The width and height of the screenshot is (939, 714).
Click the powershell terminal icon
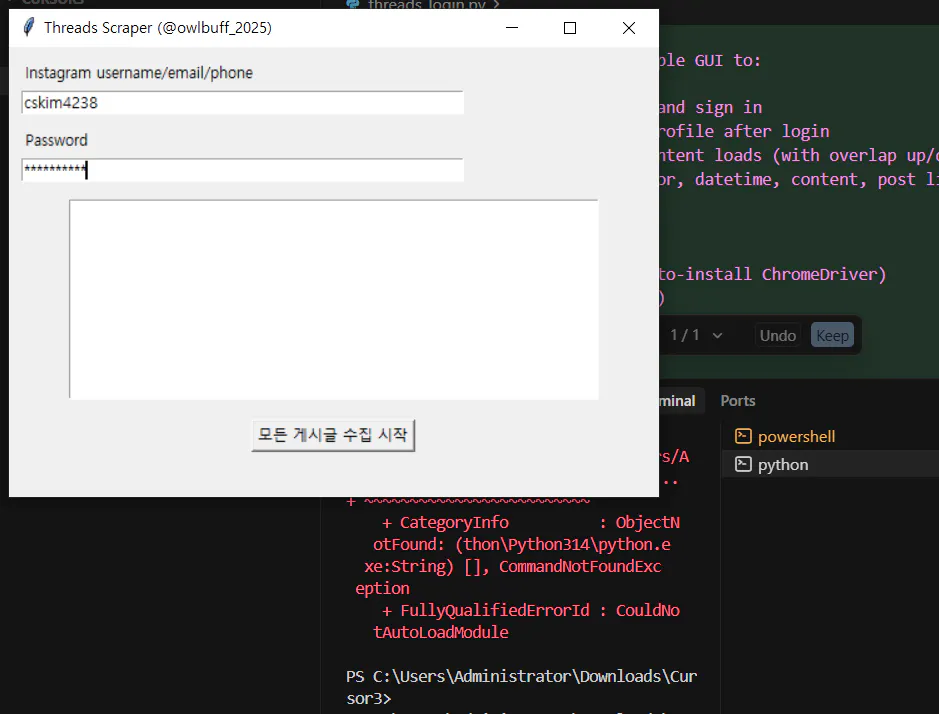pos(743,436)
